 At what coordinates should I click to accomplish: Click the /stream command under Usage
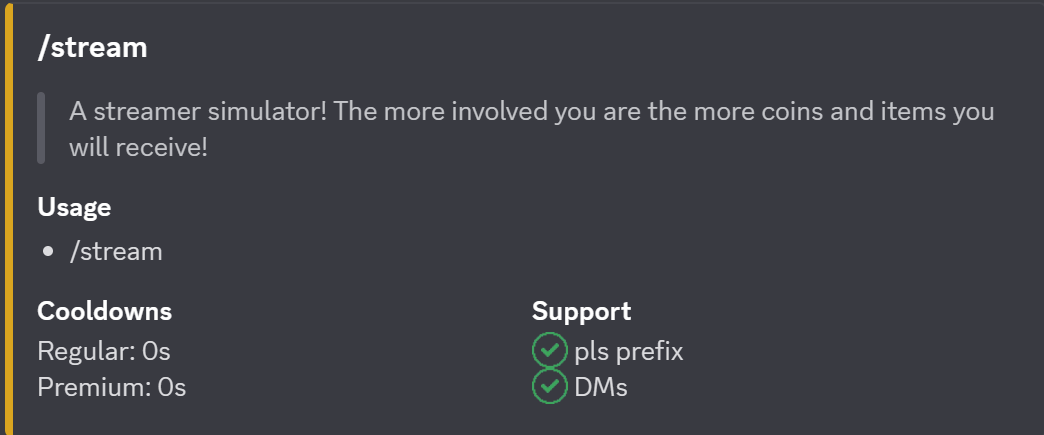pyautogui.click(x=116, y=251)
